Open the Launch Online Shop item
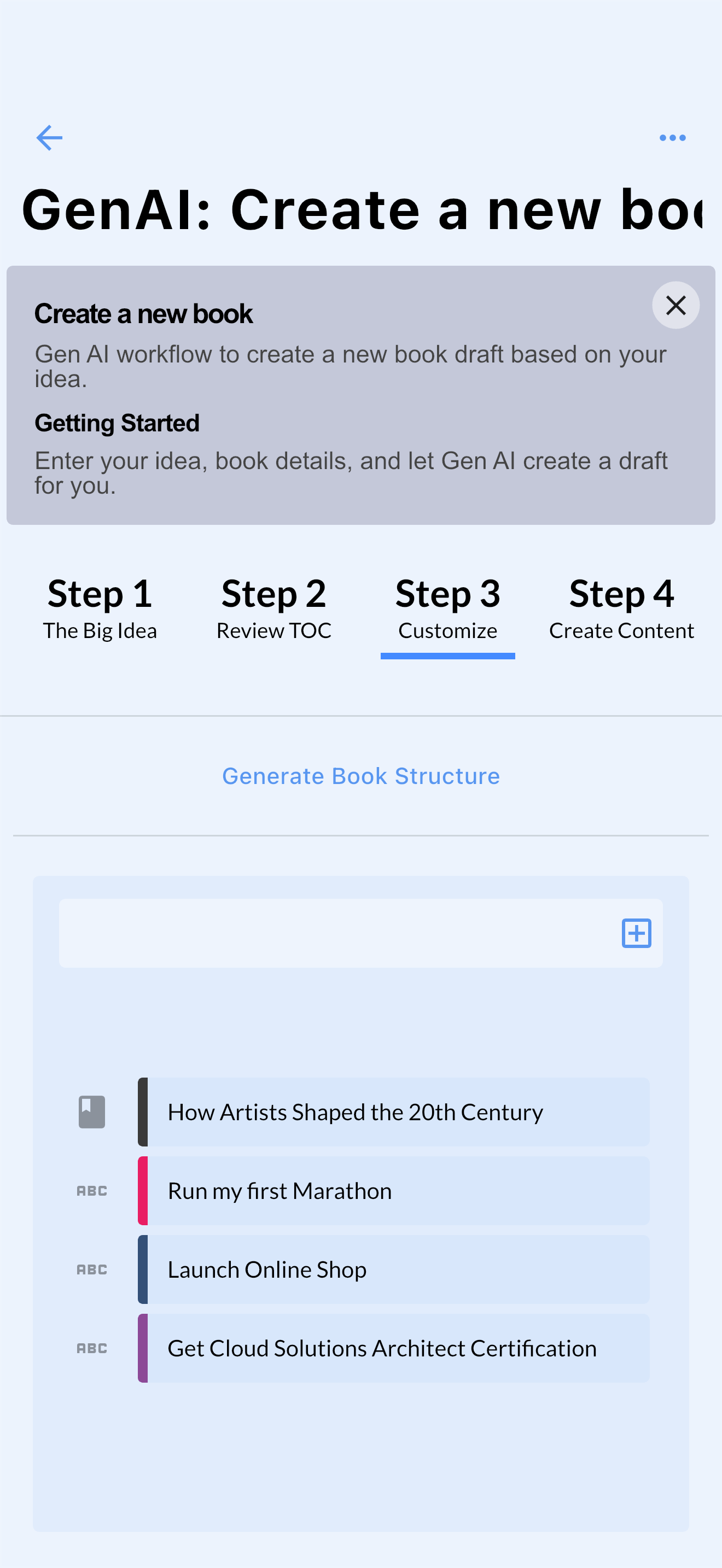Screen dimensions: 722x1568 399,1269
